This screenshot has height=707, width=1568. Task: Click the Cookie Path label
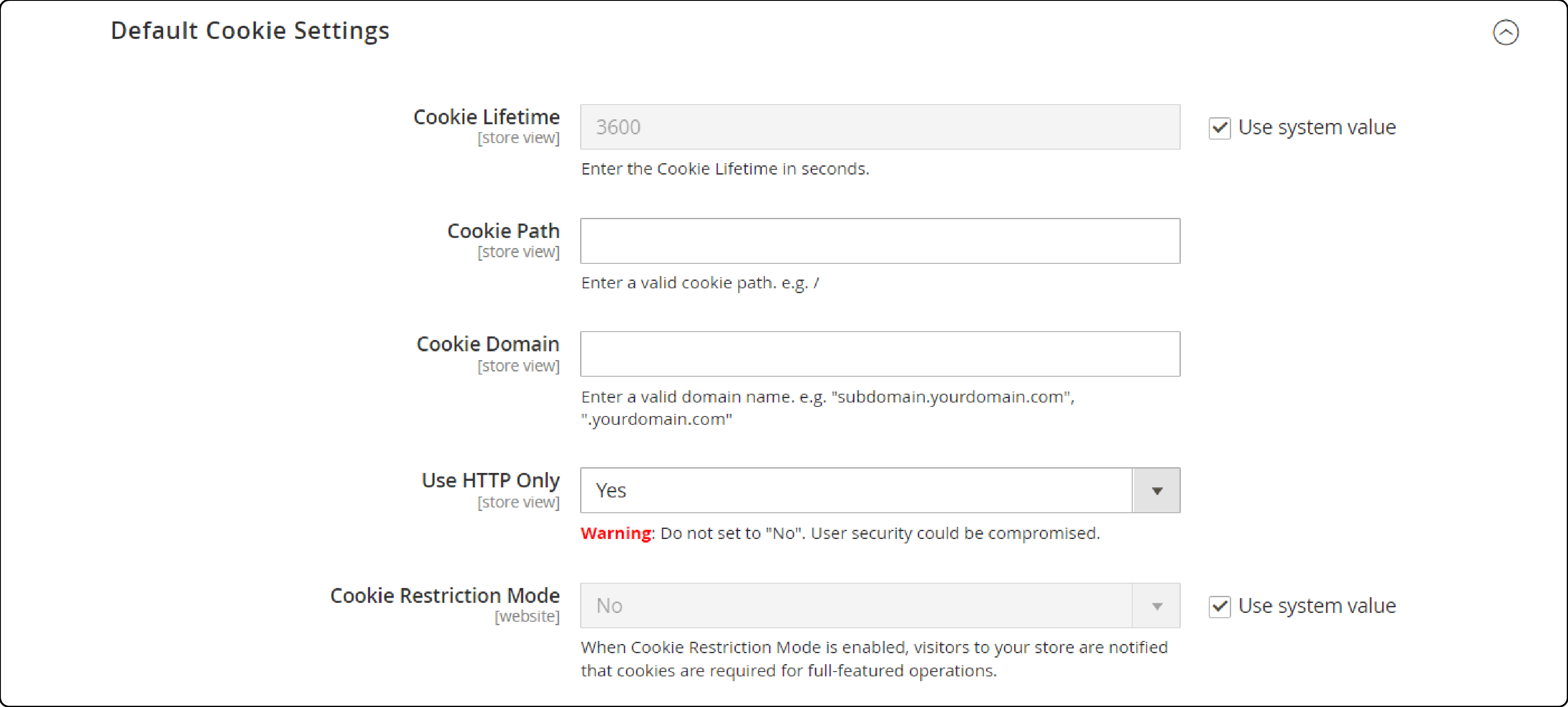point(504,231)
